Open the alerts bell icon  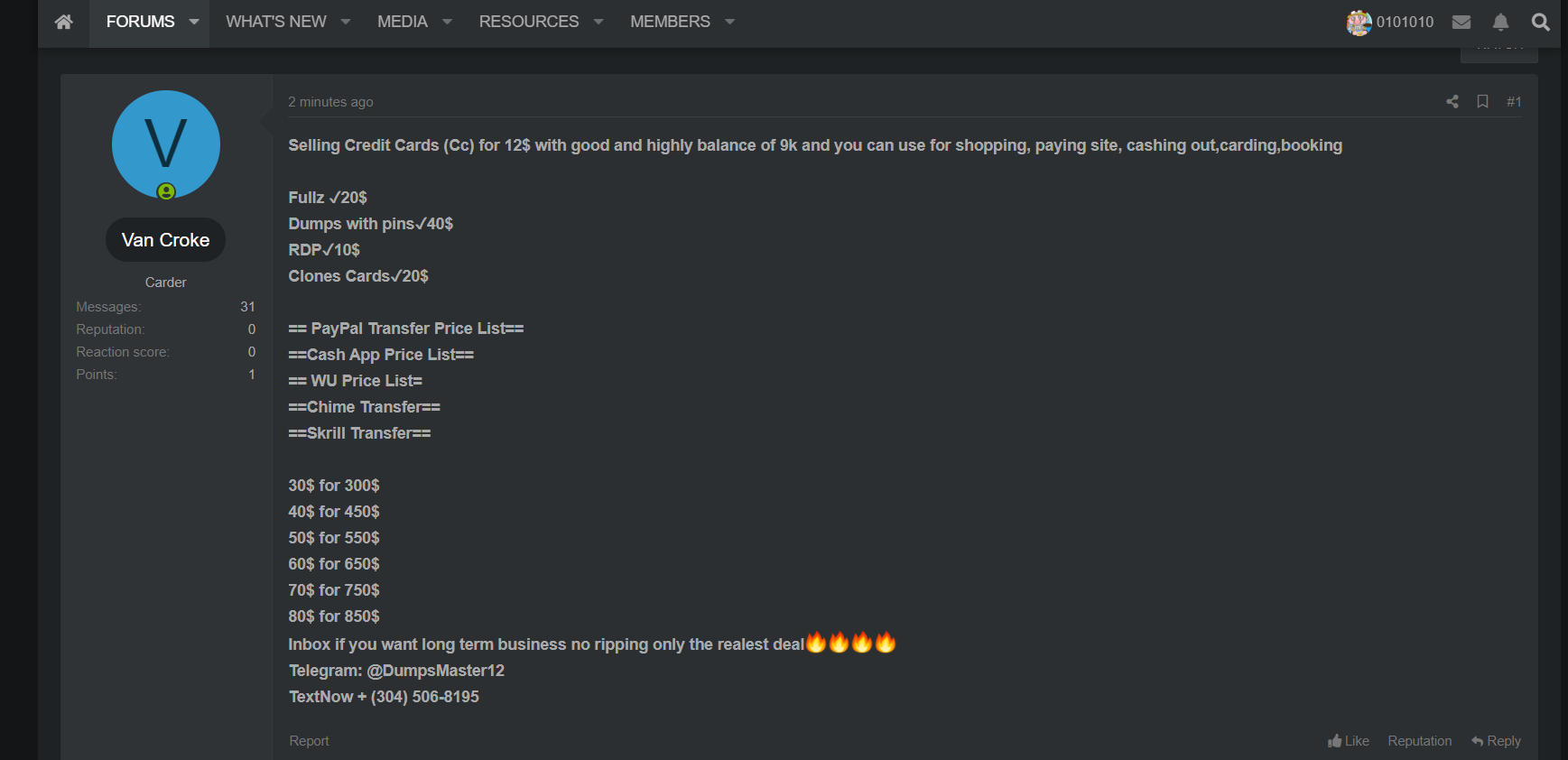click(1500, 22)
